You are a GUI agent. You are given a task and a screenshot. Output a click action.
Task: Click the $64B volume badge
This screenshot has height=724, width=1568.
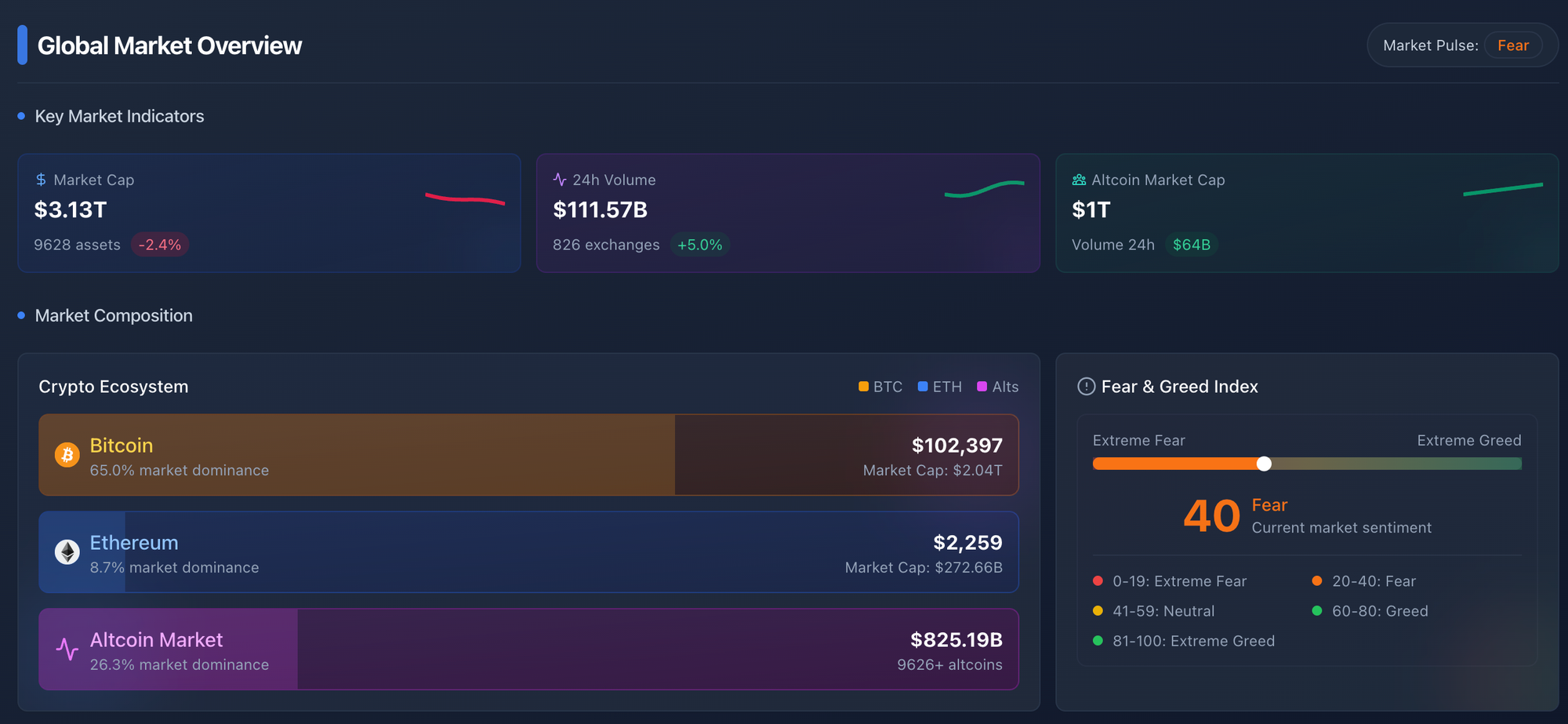tap(1192, 245)
